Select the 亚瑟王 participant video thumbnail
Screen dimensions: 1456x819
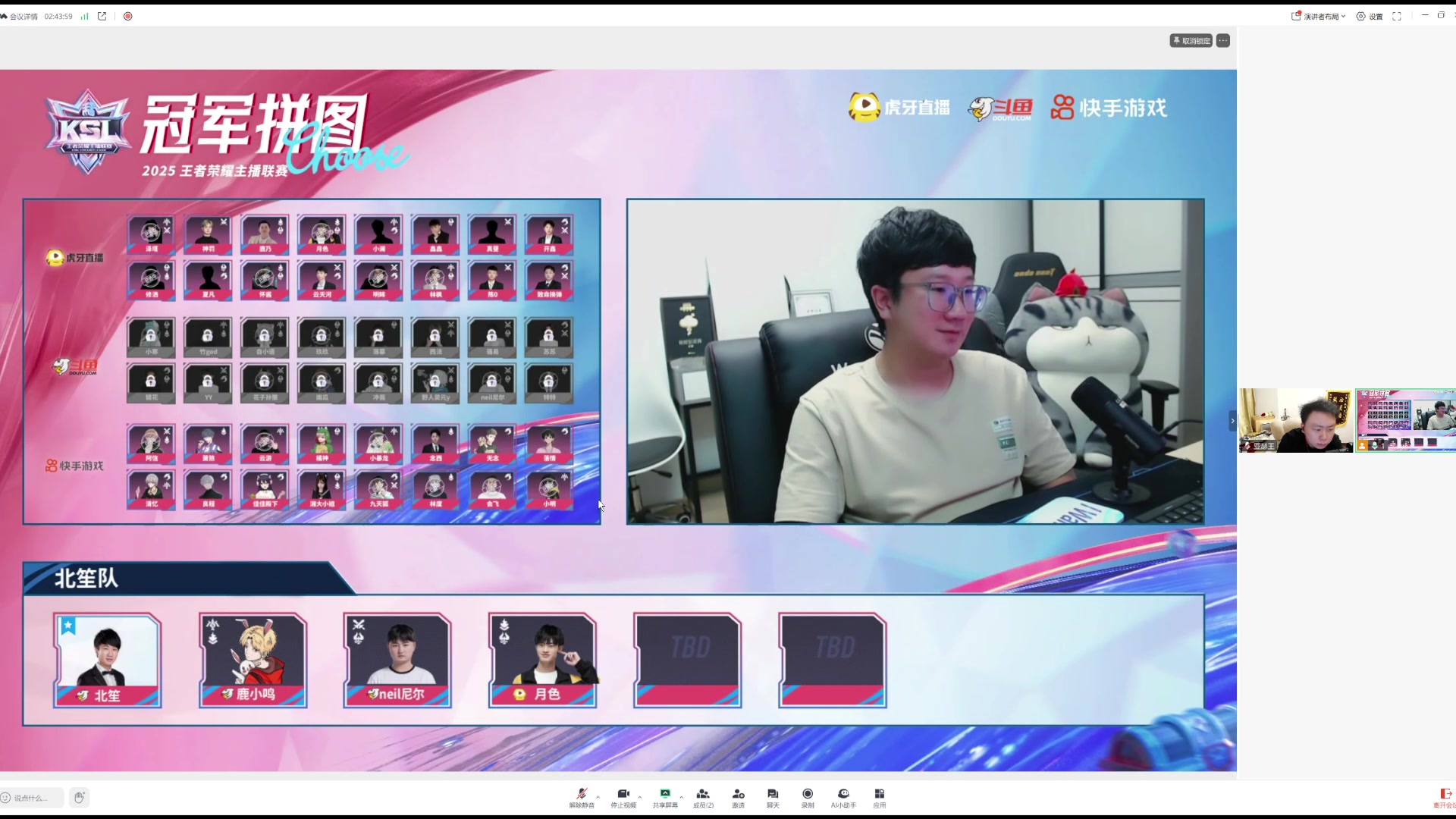[1296, 421]
